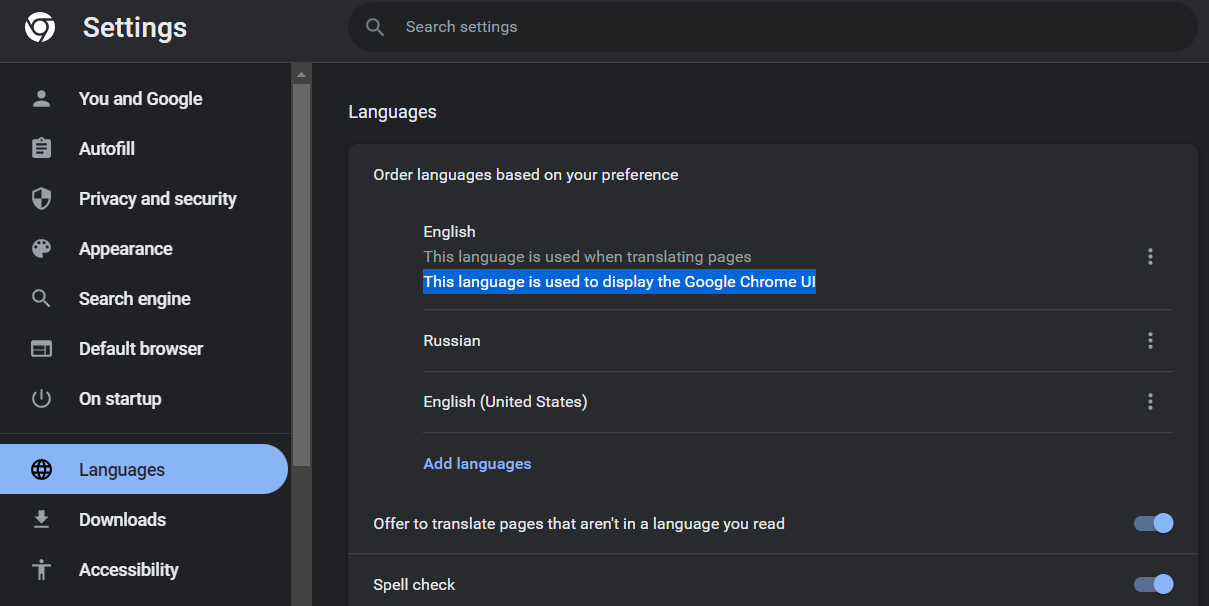Click the You and Google person icon
Viewport: 1209px width, 606px height.
pos(41,99)
